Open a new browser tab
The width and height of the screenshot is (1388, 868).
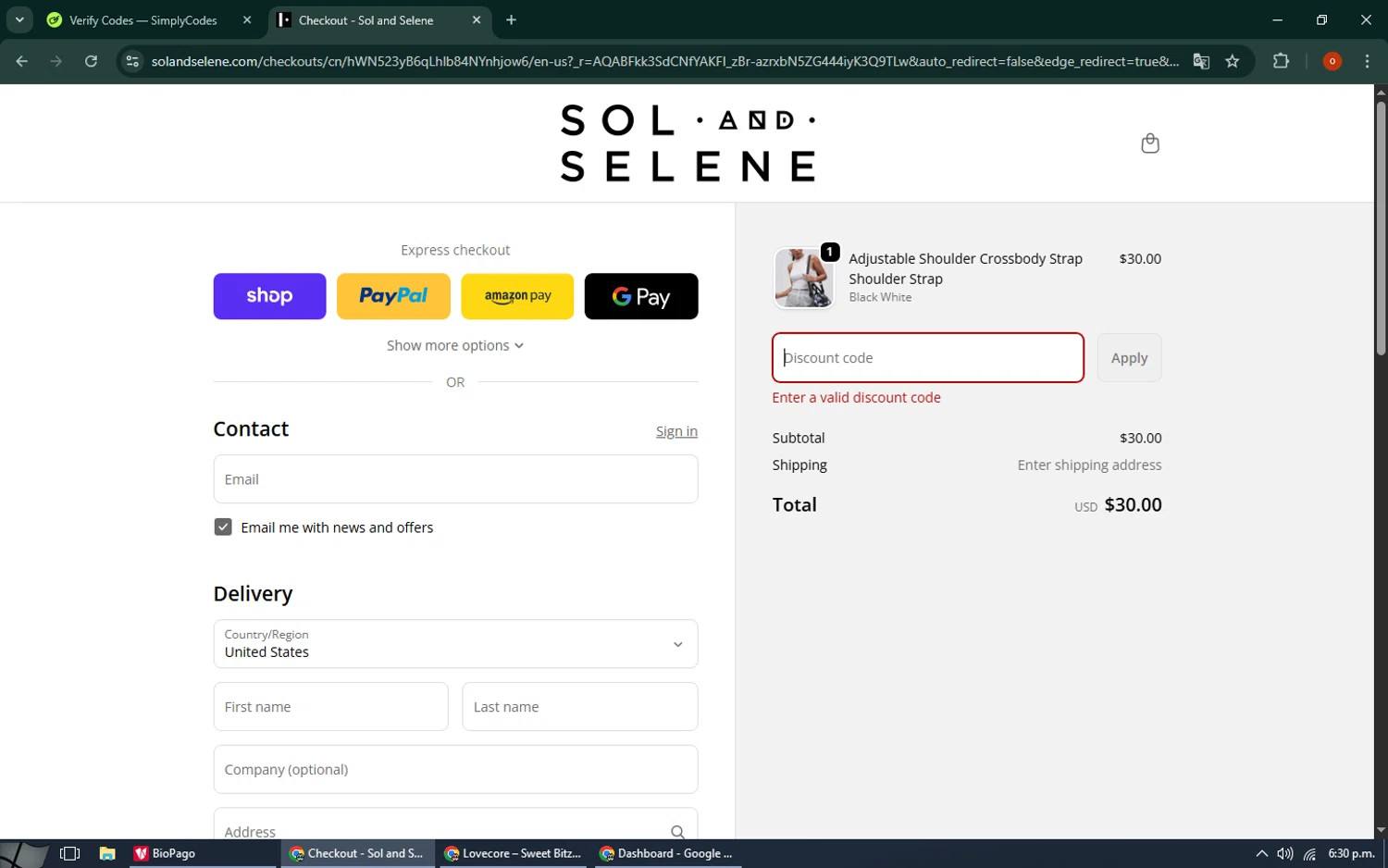(511, 19)
